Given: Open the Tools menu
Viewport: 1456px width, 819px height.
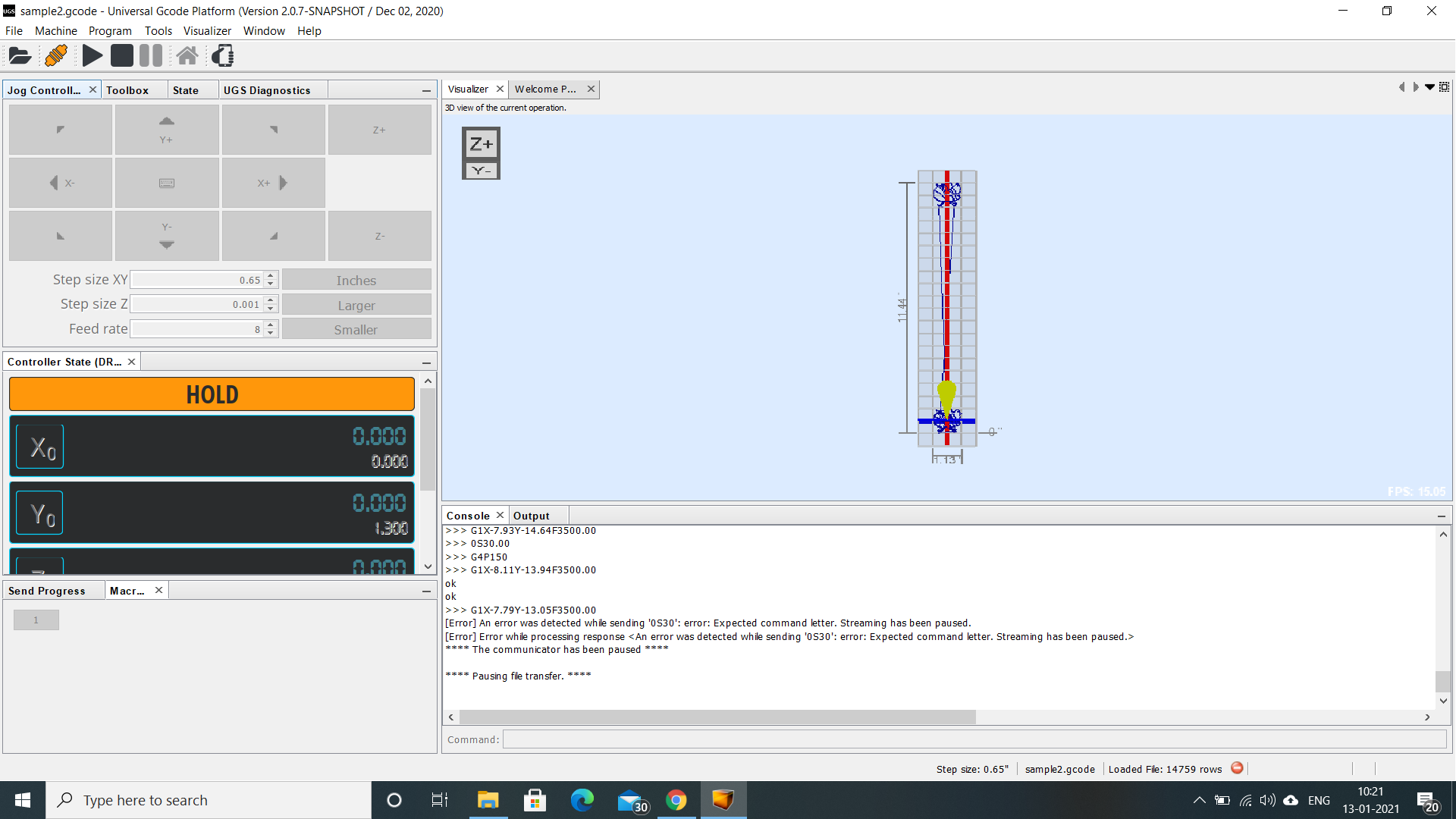Looking at the screenshot, I should 158,30.
